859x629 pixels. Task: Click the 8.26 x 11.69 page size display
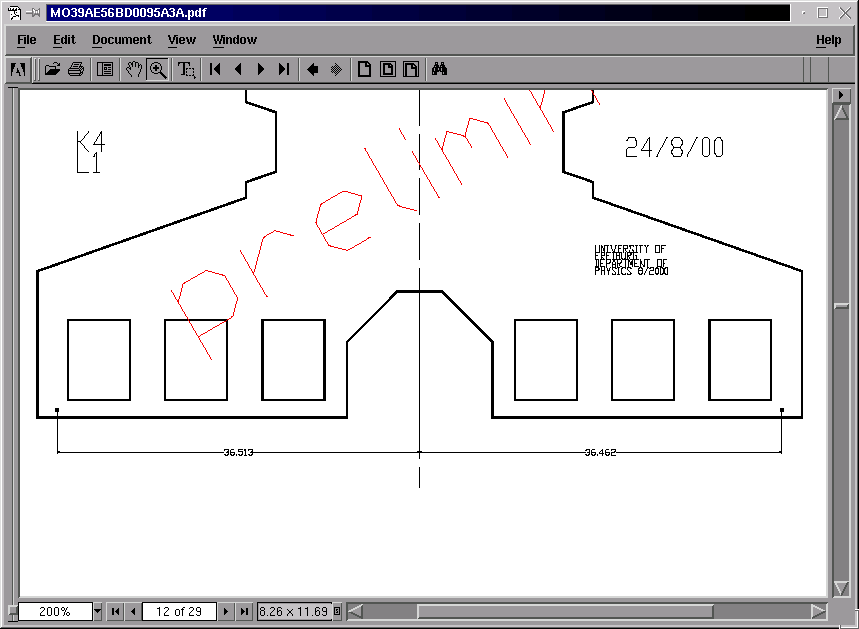pyautogui.click(x=294, y=611)
